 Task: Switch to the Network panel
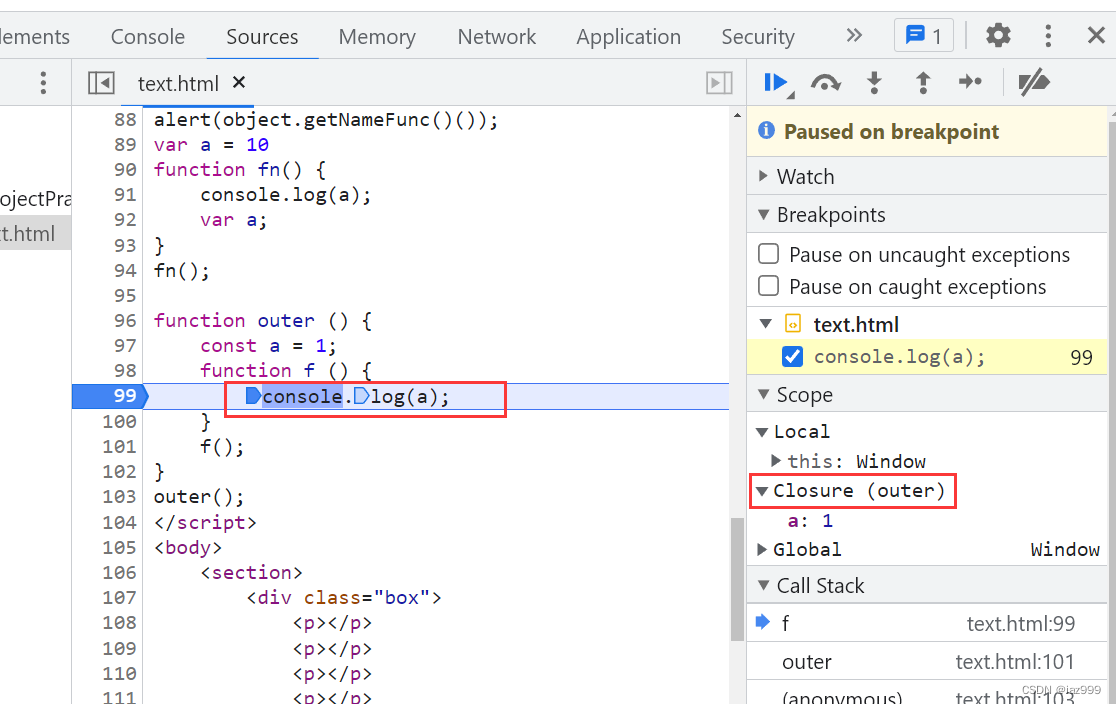pos(497,36)
